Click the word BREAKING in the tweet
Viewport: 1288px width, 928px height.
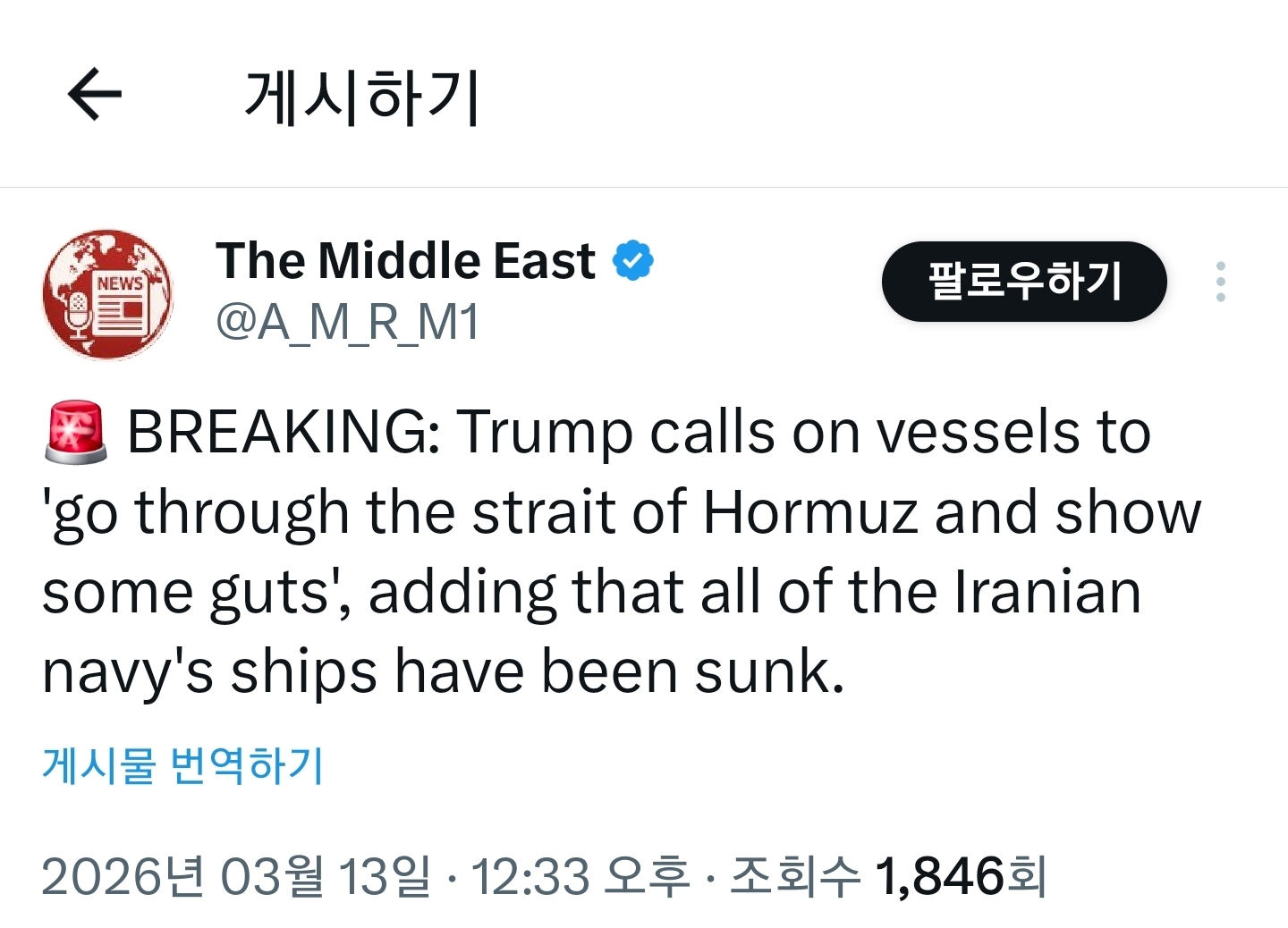pos(277,431)
